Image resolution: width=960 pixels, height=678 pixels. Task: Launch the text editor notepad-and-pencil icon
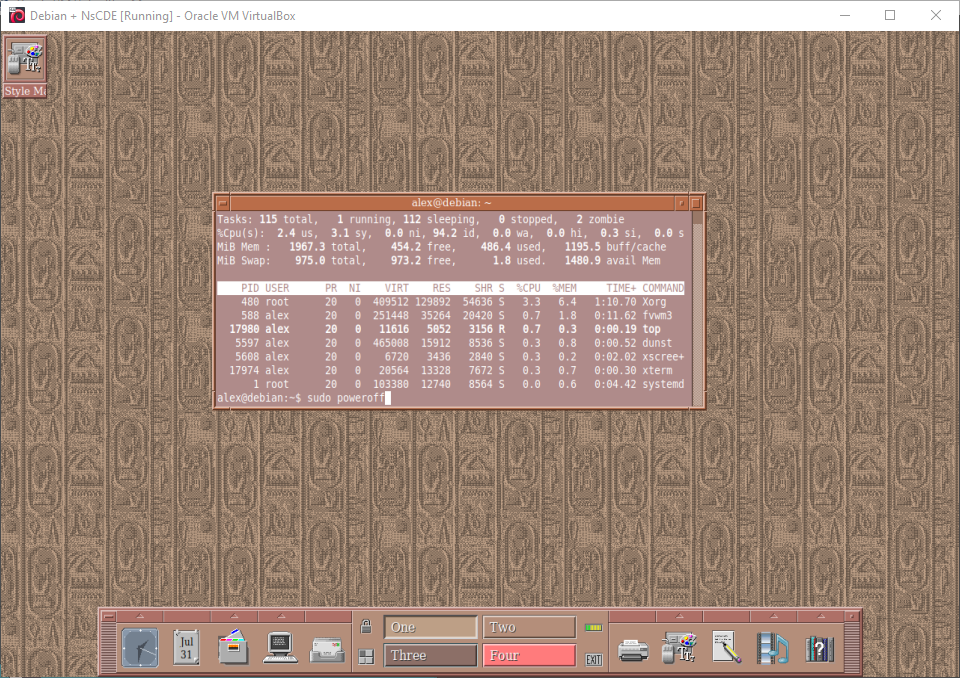pyautogui.click(x=726, y=648)
